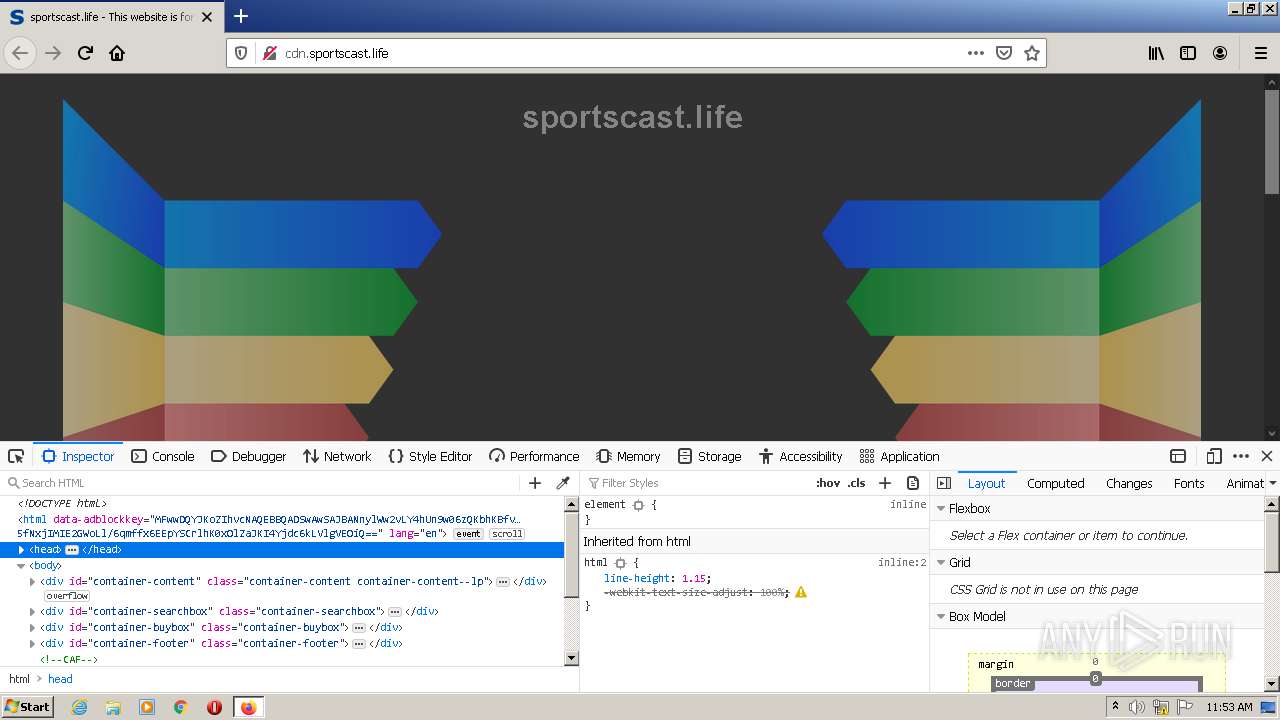Click the warning icon beside -webkit-text-size-adjust
The height and width of the screenshot is (720, 1280).
[x=801, y=592]
